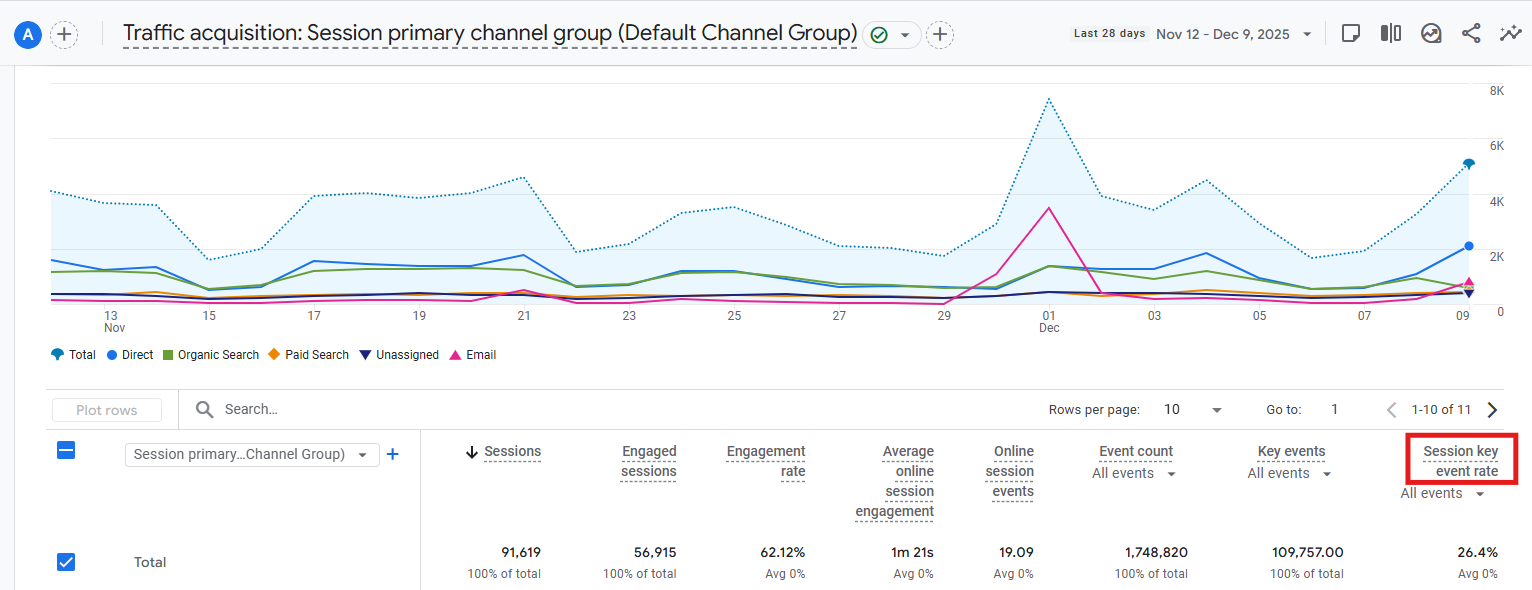Image resolution: width=1532 pixels, height=590 pixels.
Task: Click the average engagement value '1m 21s'
Action: (913, 552)
